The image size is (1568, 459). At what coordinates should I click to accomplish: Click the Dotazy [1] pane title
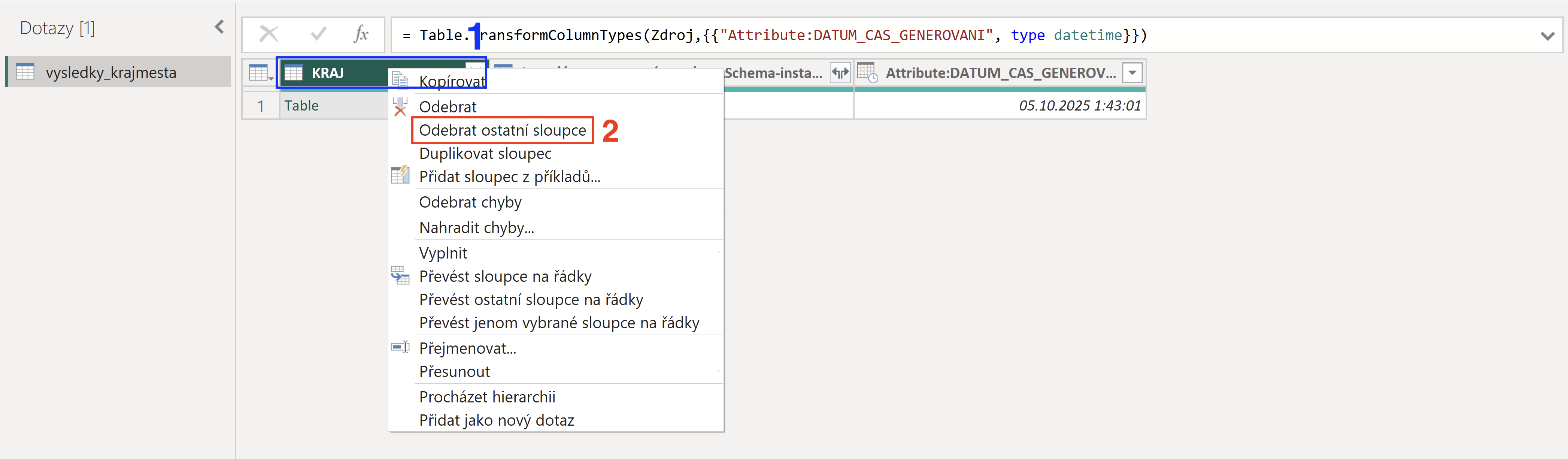[57, 28]
